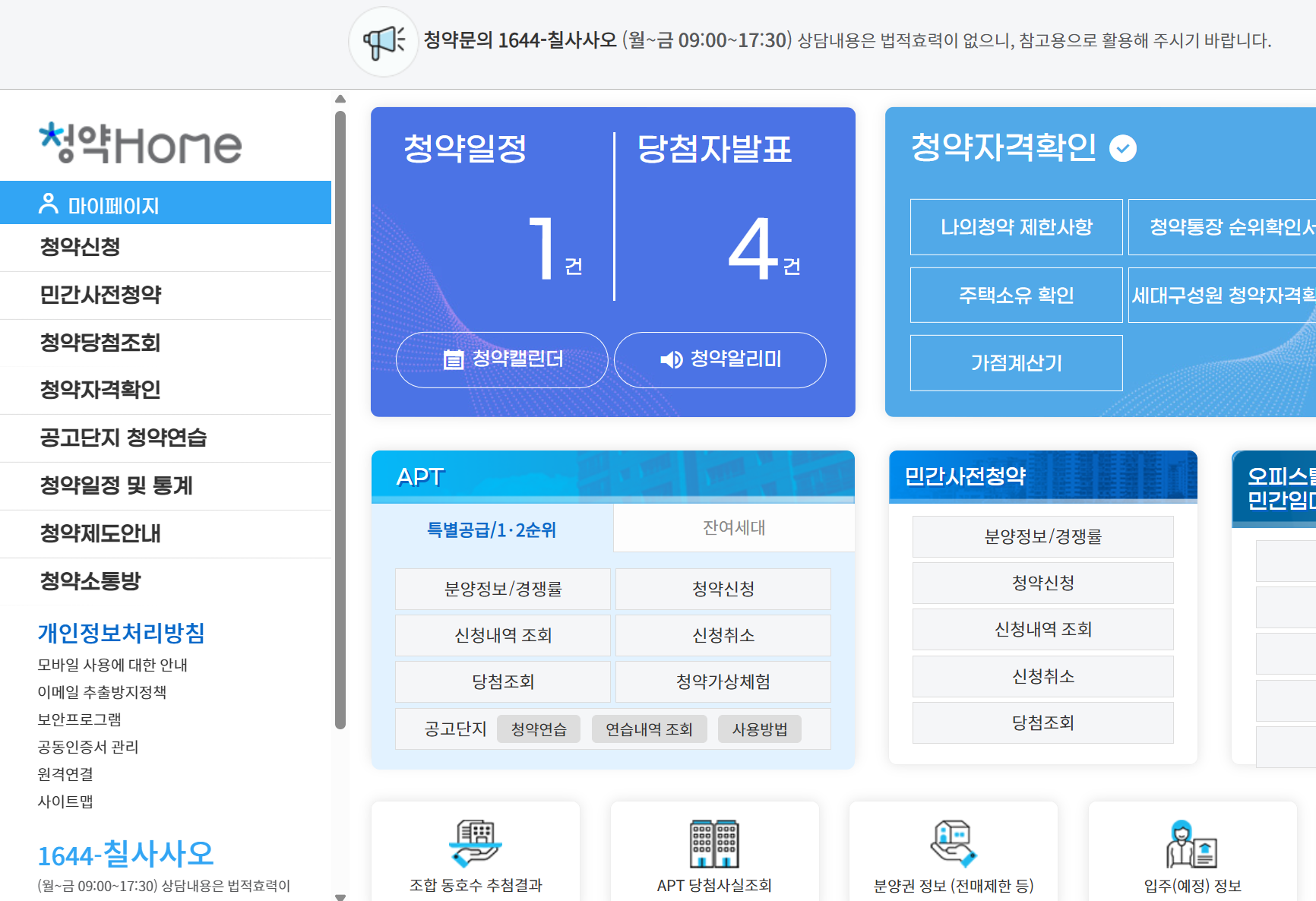Image resolution: width=1316 pixels, height=901 pixels.
Task: Switch to the 잔여세대 tab
Action: [x=733, y=527]
